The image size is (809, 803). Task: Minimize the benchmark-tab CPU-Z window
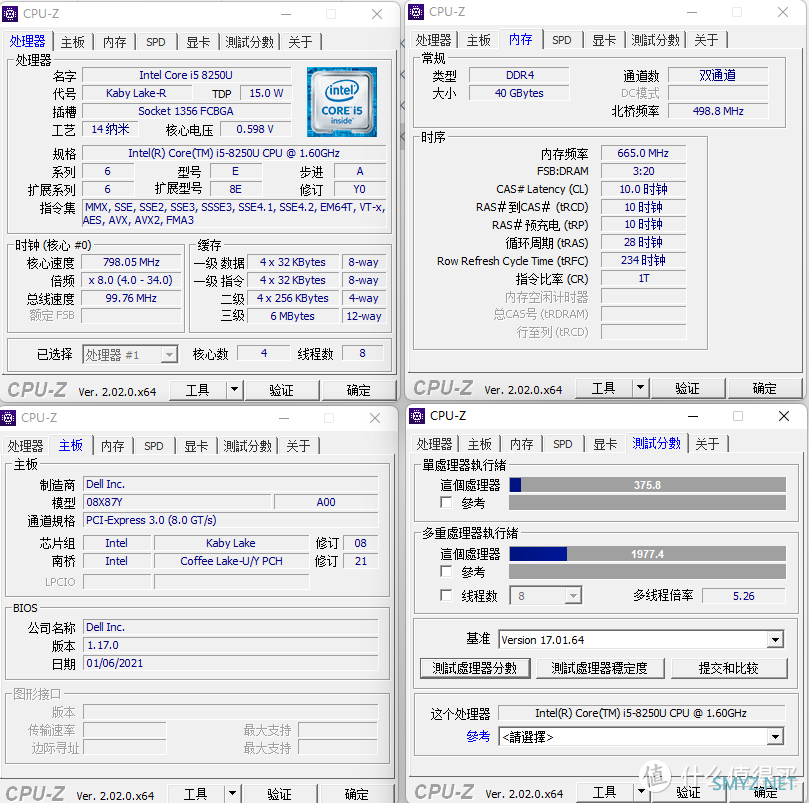point(693,416)
